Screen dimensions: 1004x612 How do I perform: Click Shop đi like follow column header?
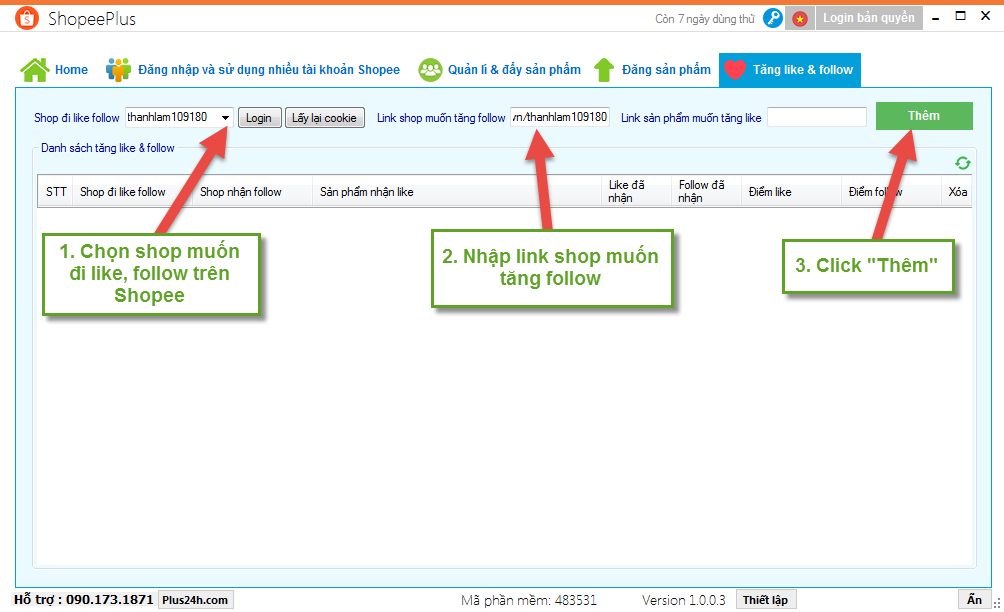pos(132,191)
